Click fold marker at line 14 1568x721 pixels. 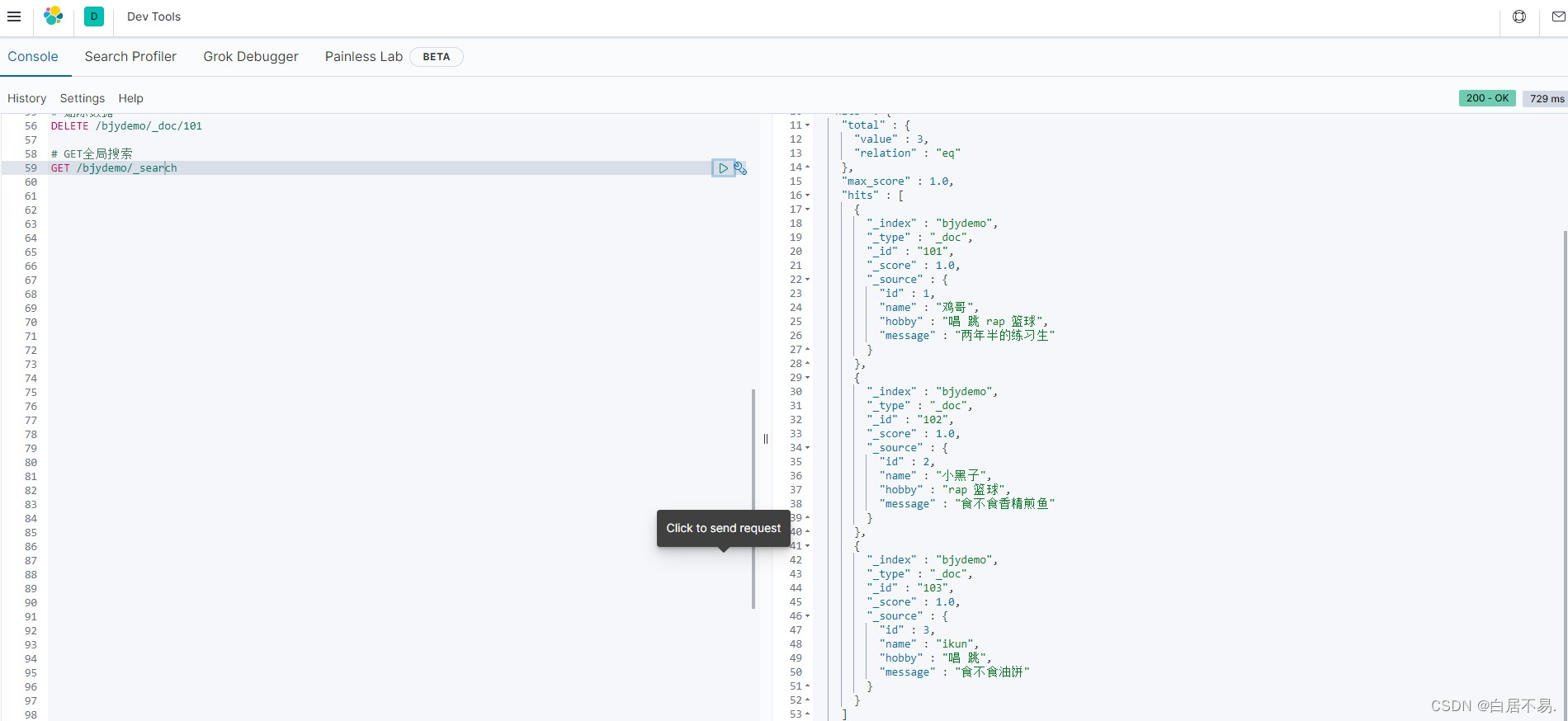[808, 167]
